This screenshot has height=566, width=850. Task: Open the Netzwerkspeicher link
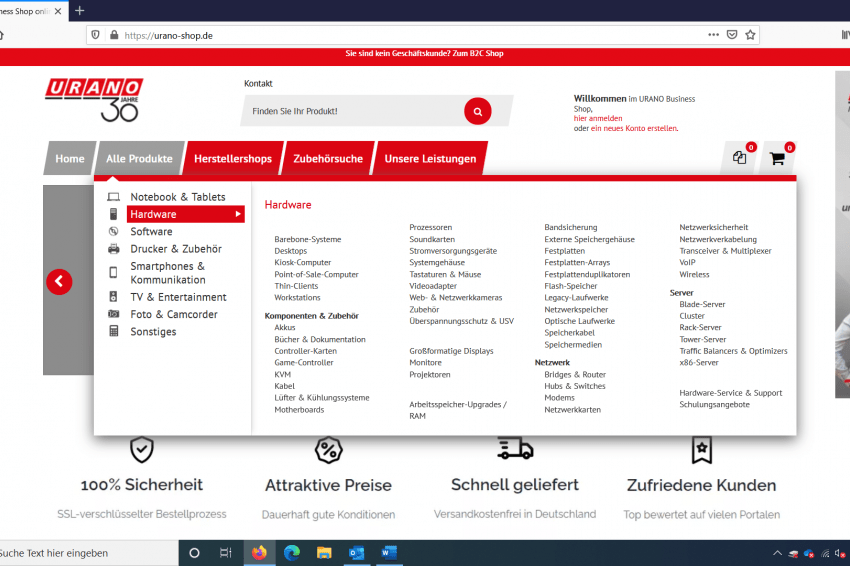(x=576, y=310)
